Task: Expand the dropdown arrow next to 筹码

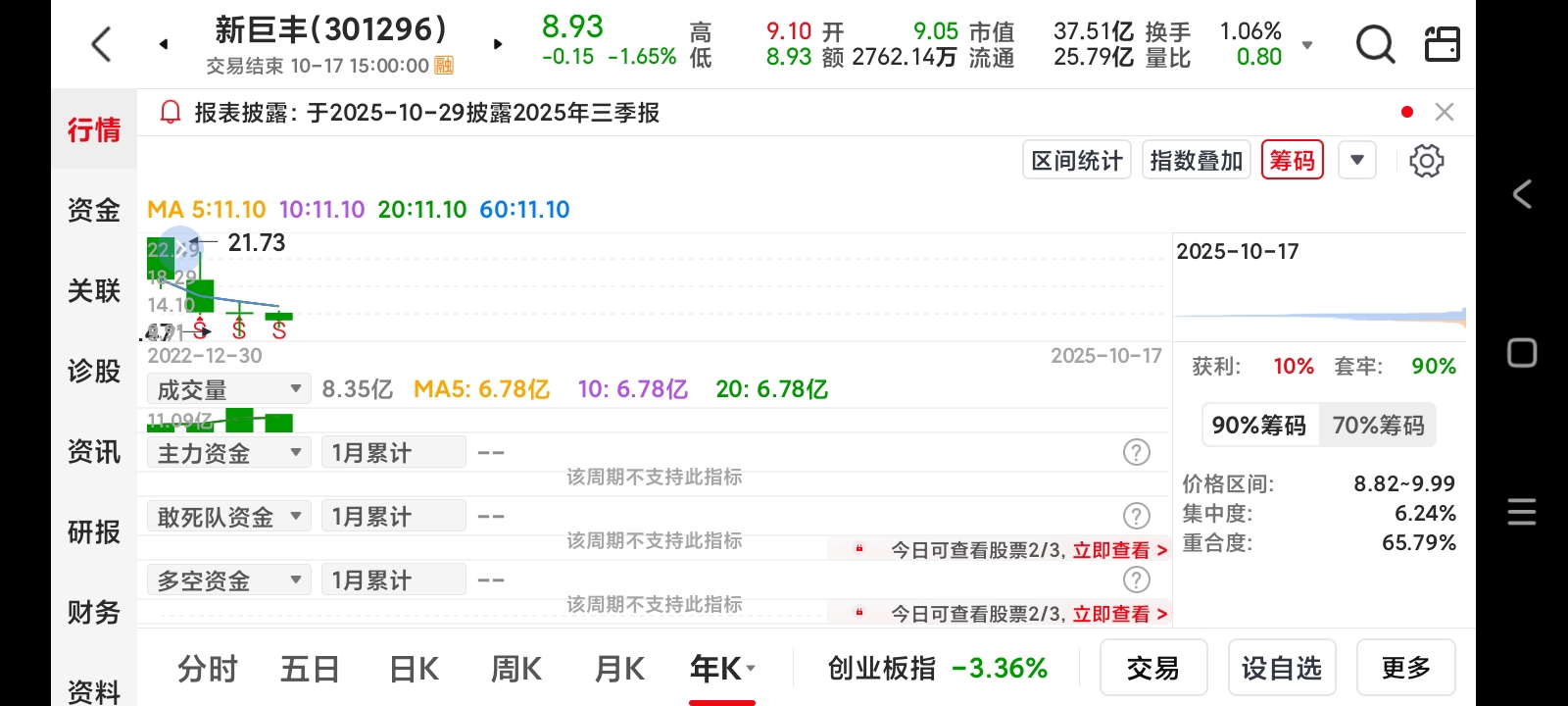Action: click(x=1357, y=160)
